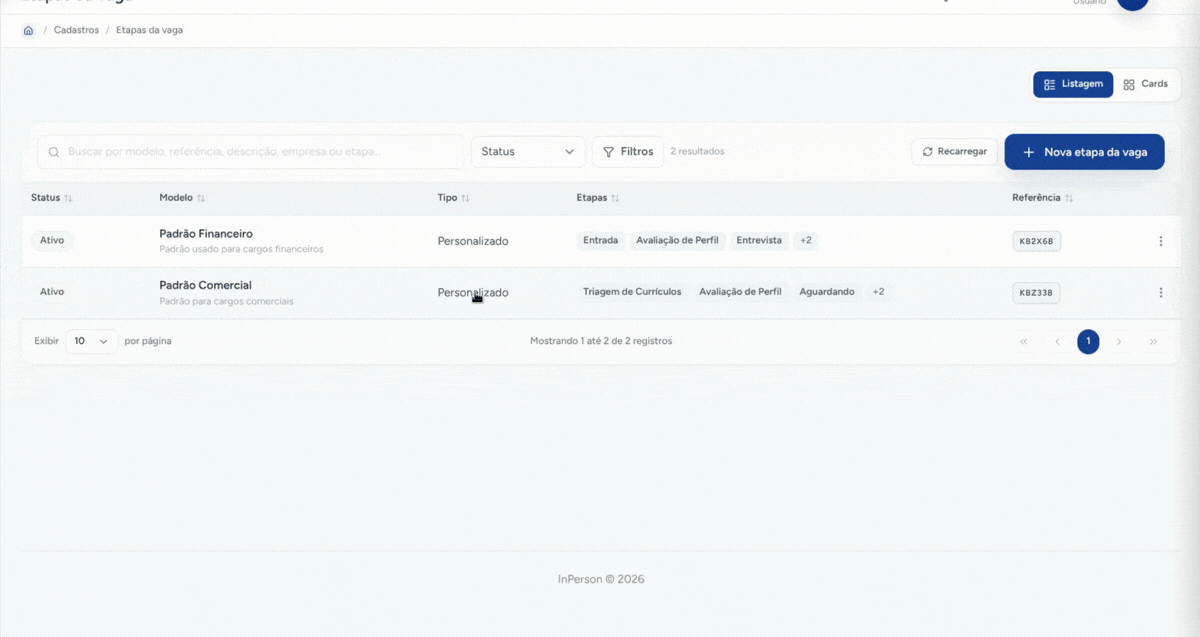Click the Entrada stage tag
Viewport: 1200px width, 637px height.
pyautogui.click(x=601, y=241)
